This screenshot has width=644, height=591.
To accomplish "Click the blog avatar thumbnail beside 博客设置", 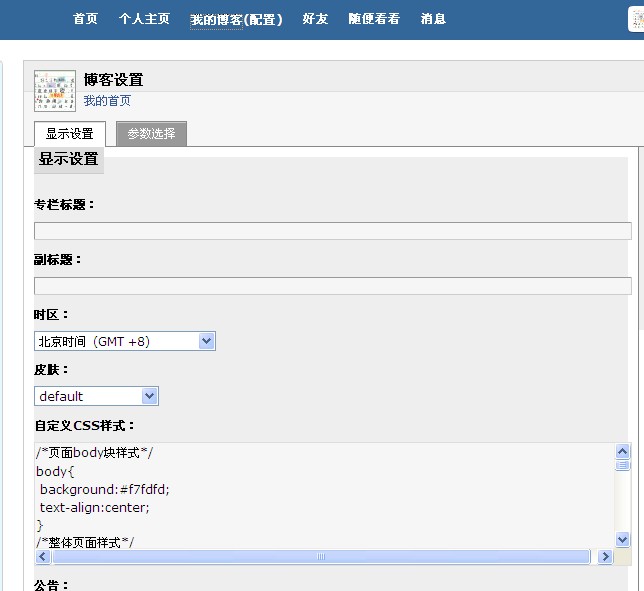I will coord(55,91).
